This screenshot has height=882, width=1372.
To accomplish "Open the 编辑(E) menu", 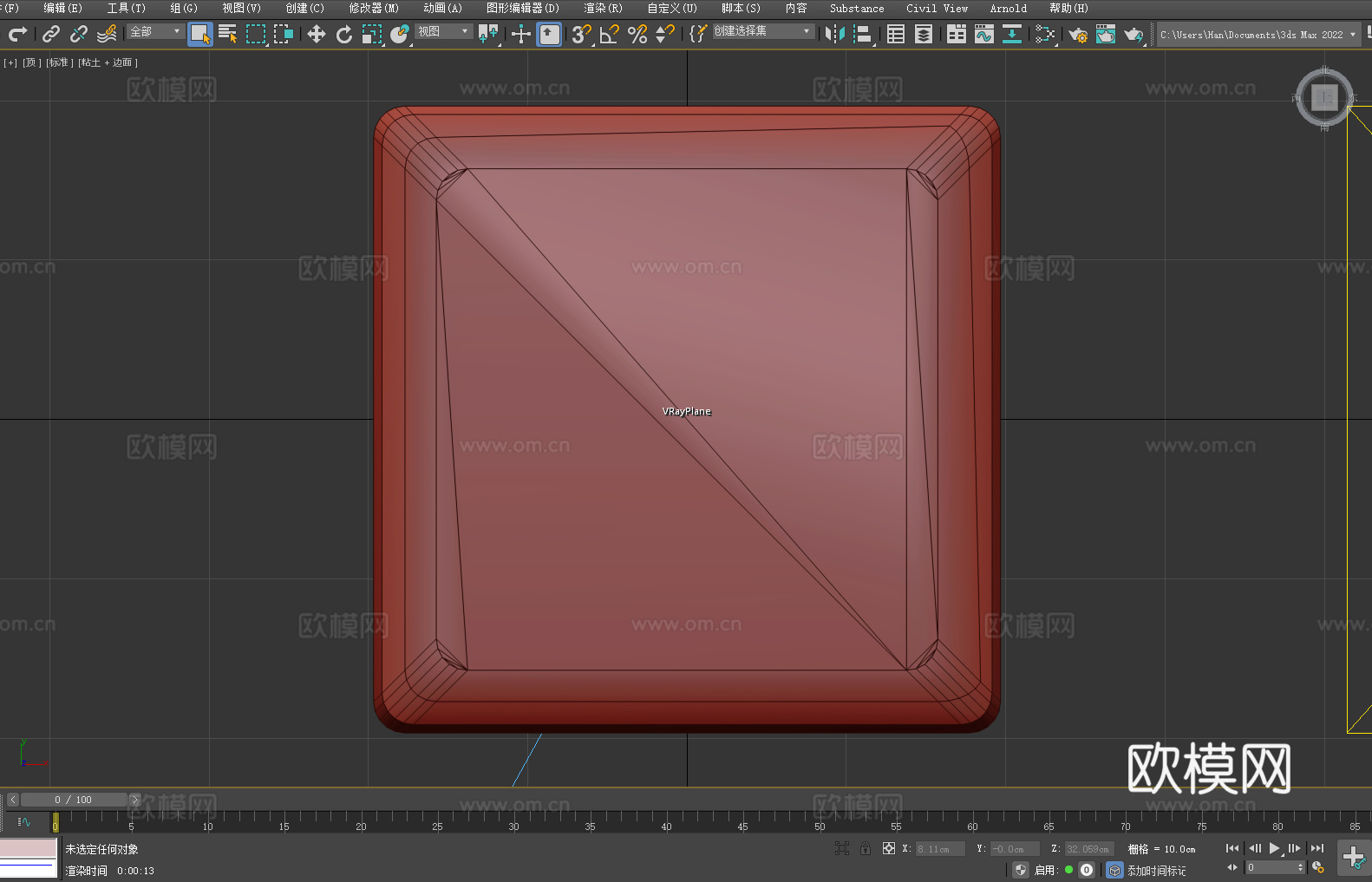I will [62, 8].
